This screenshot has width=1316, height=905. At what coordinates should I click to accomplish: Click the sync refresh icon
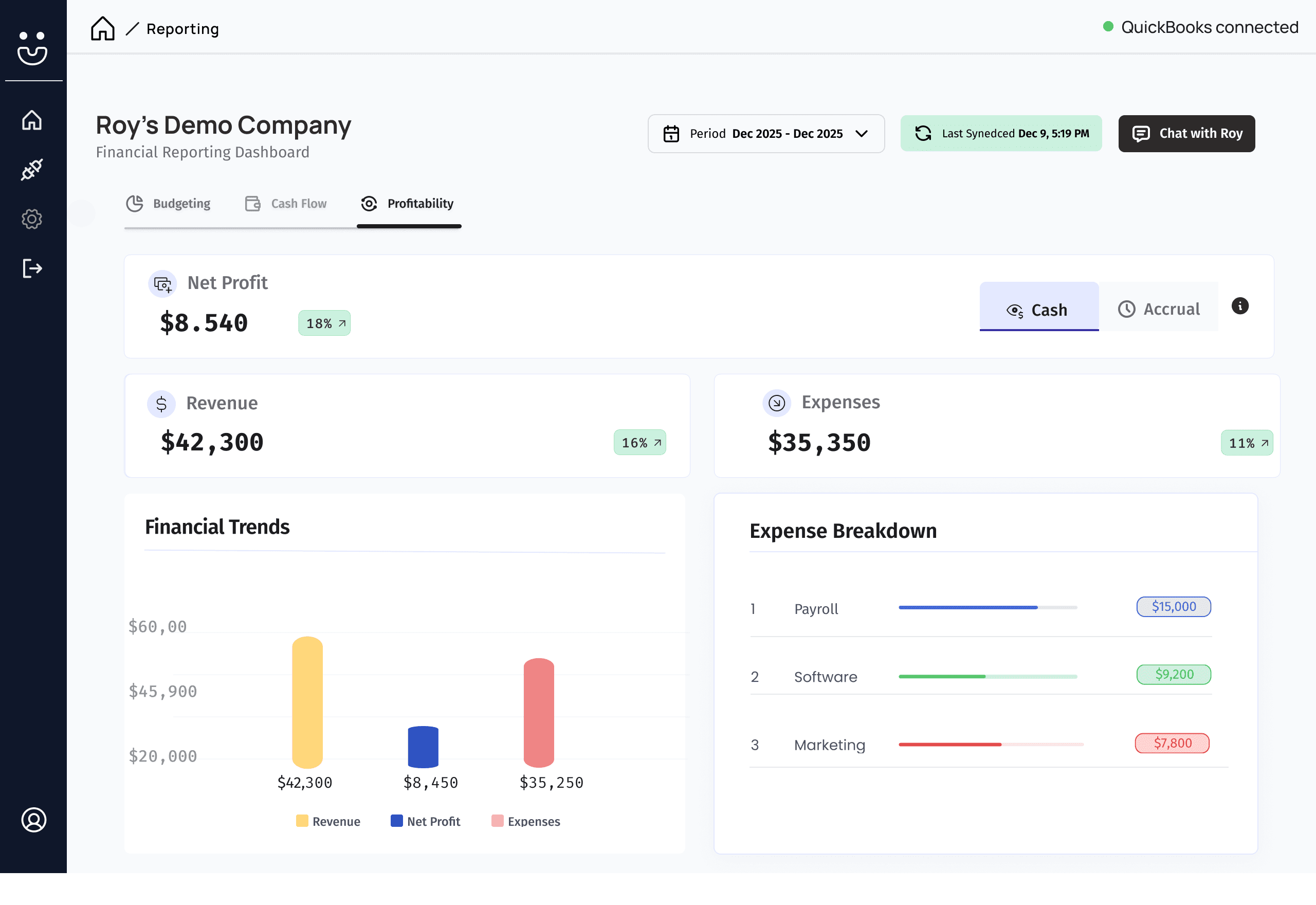923,133
